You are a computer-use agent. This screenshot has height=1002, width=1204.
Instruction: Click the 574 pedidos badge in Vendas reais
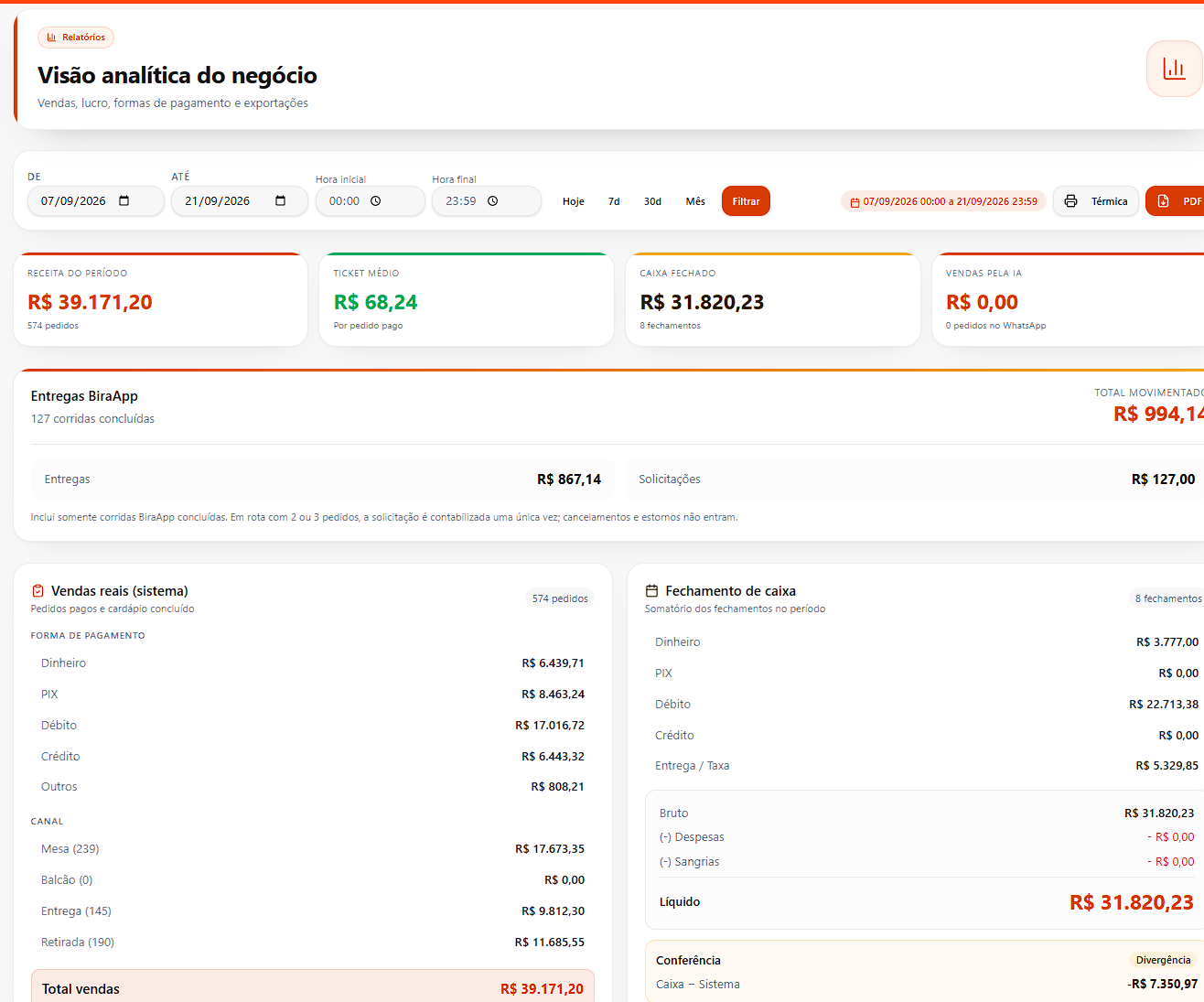560,598
